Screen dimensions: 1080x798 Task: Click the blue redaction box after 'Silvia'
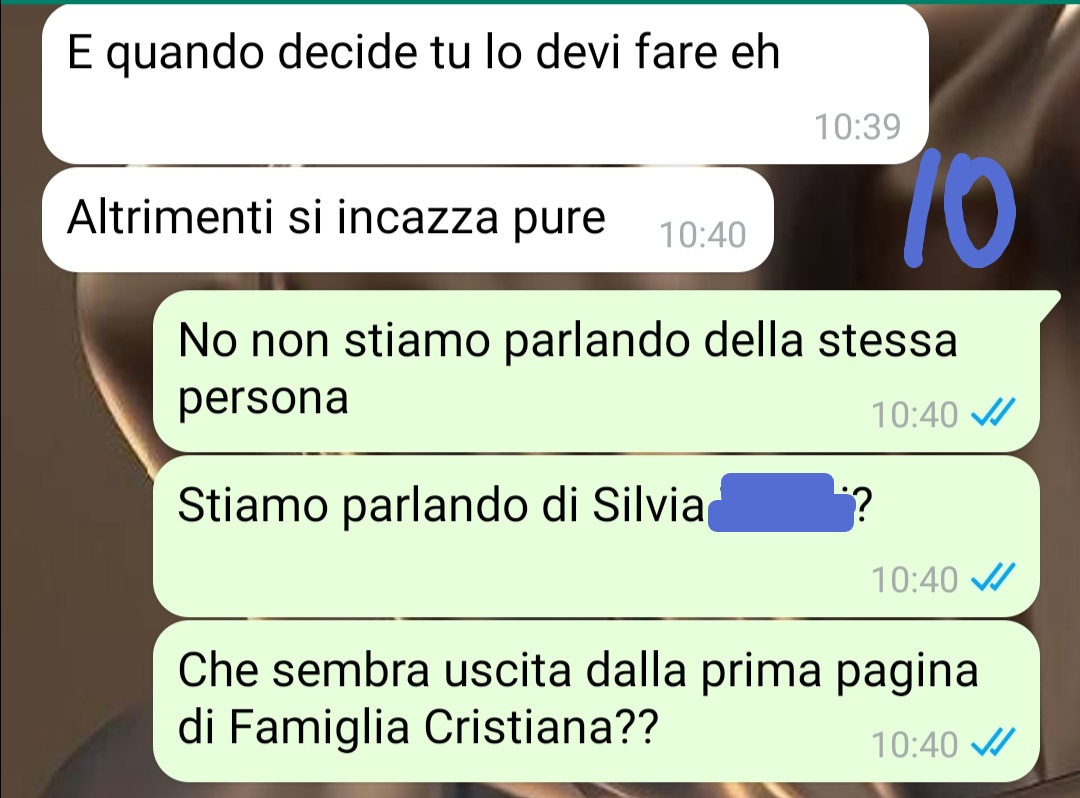[x=780, y=503]
